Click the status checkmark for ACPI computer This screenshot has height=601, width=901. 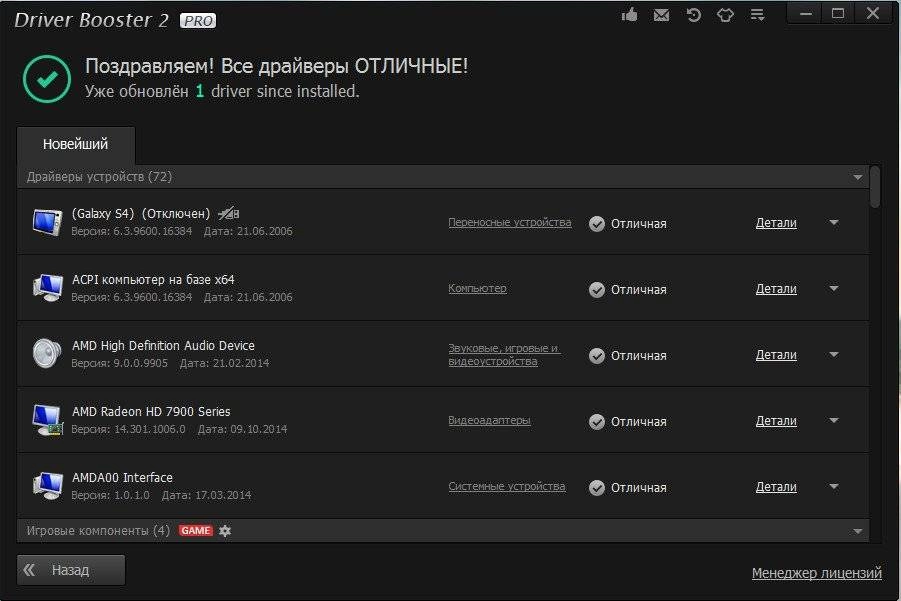click(x=597, y=290)
